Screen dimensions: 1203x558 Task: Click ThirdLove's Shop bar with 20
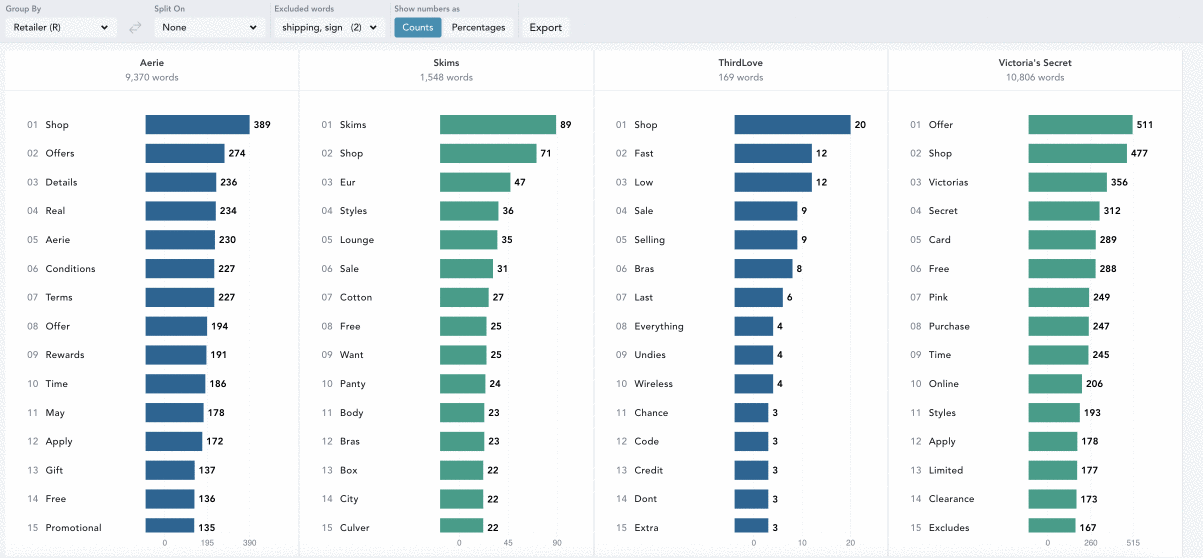pyautogui.click(x=792, y=125)
